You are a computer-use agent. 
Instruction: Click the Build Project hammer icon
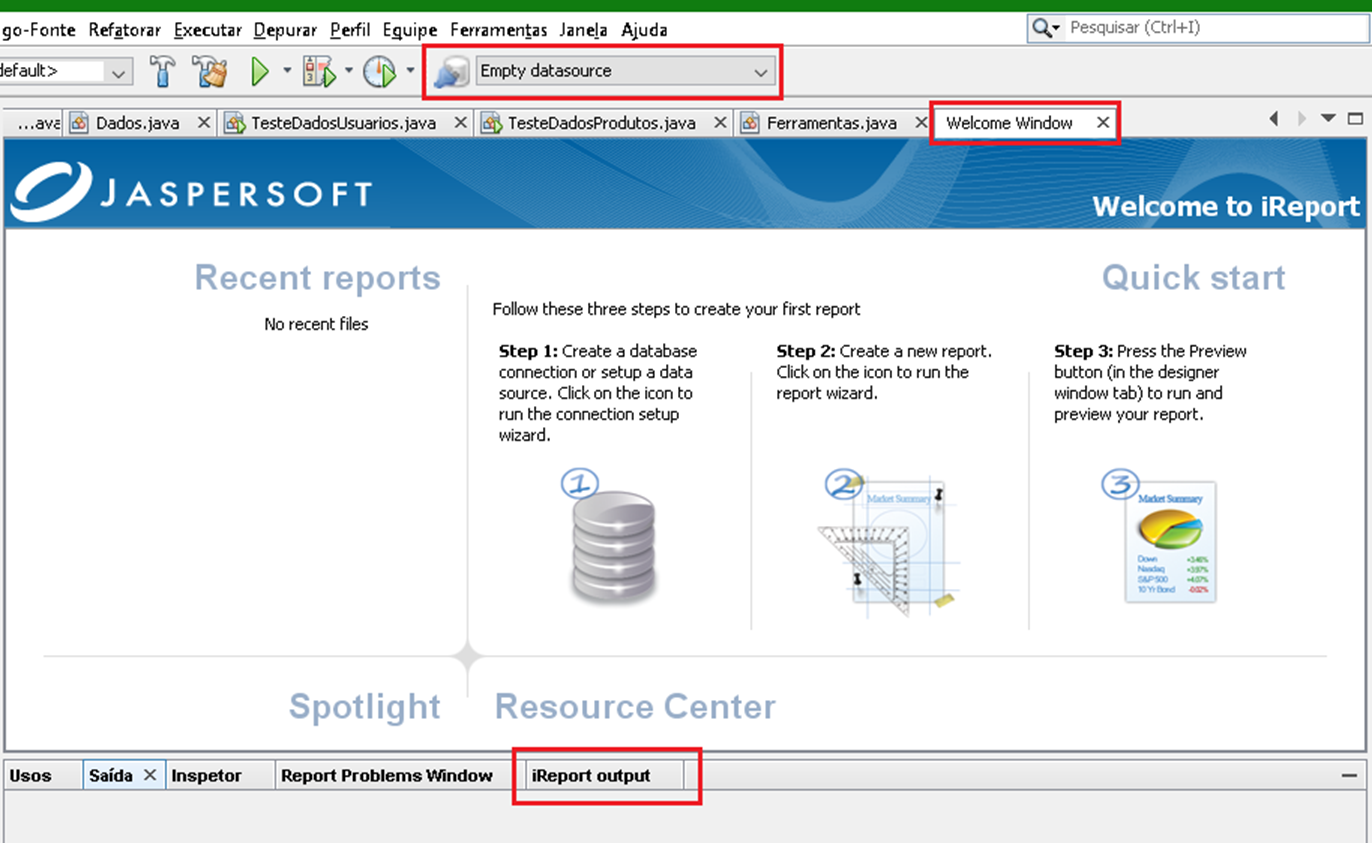(x=162, y=71)
